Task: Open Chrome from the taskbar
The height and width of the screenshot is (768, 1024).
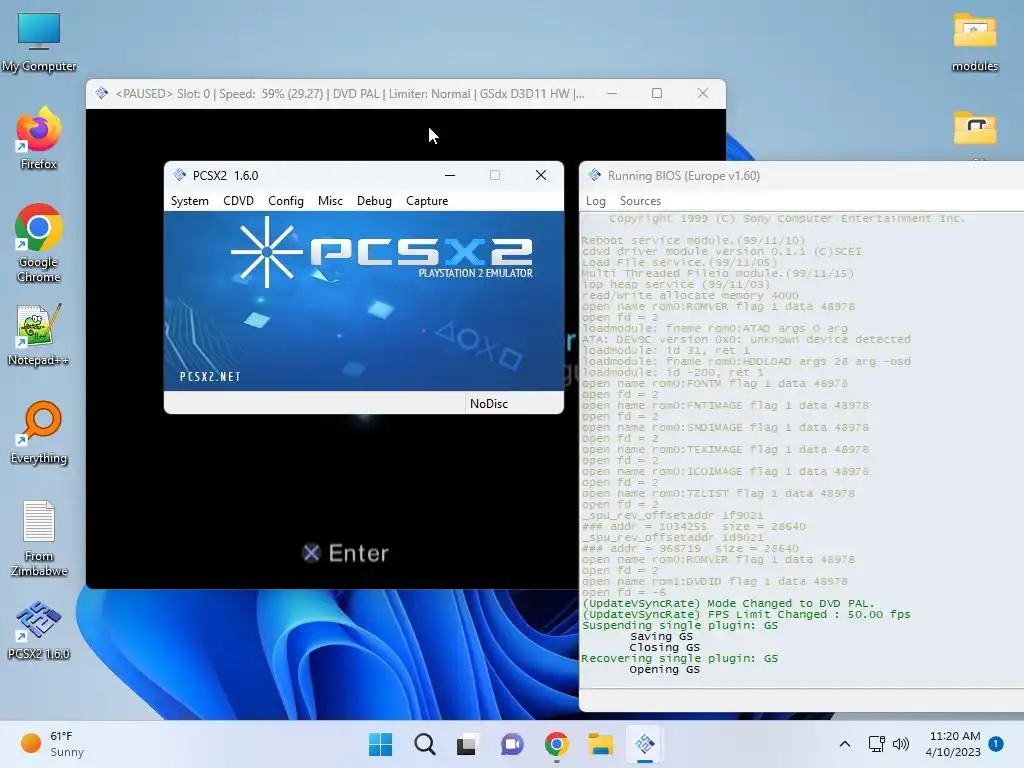Action: click(x=556, y=744)
